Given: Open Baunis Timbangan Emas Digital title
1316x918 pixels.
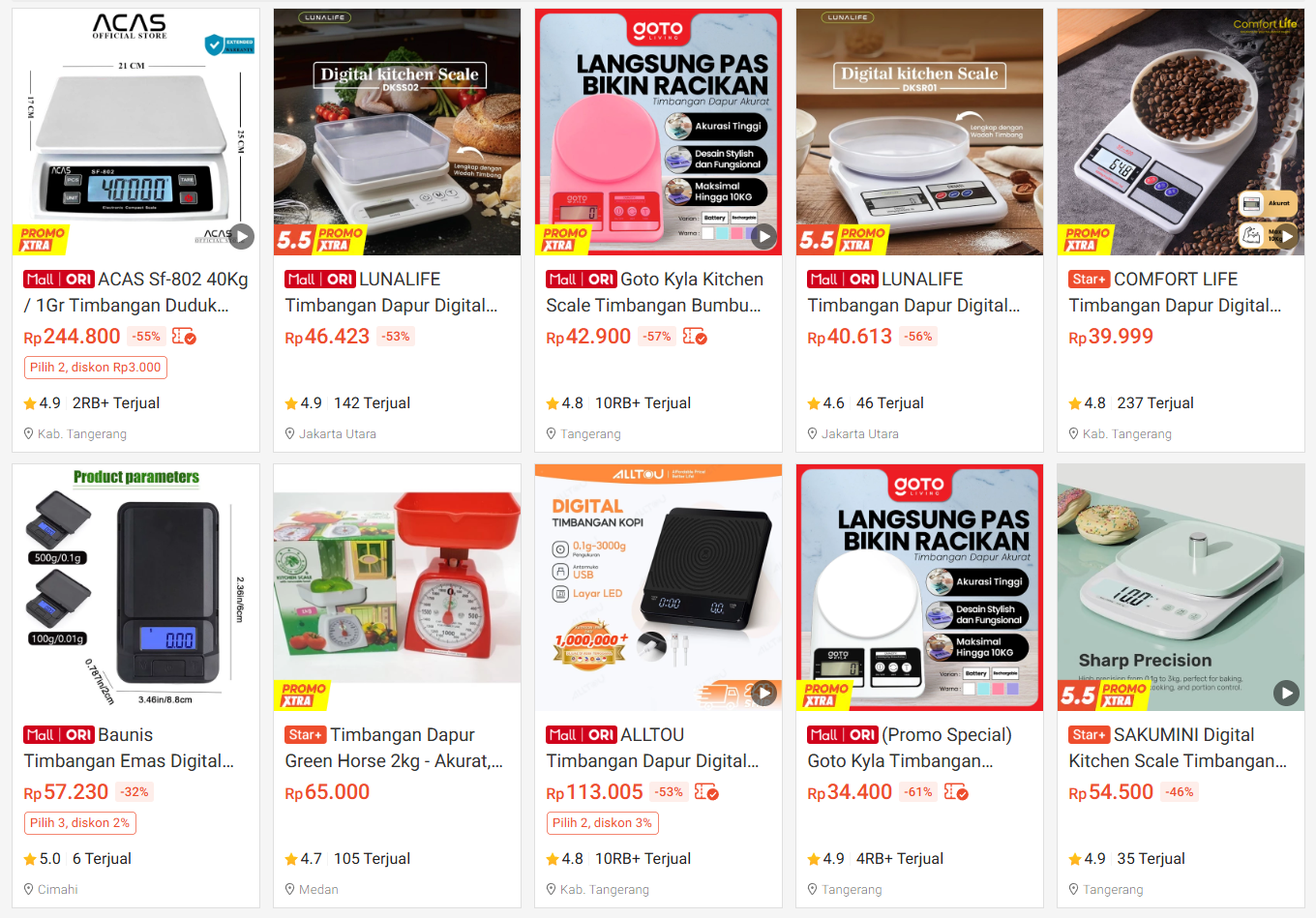Looking at the screenshot, I should click(130, 748).
